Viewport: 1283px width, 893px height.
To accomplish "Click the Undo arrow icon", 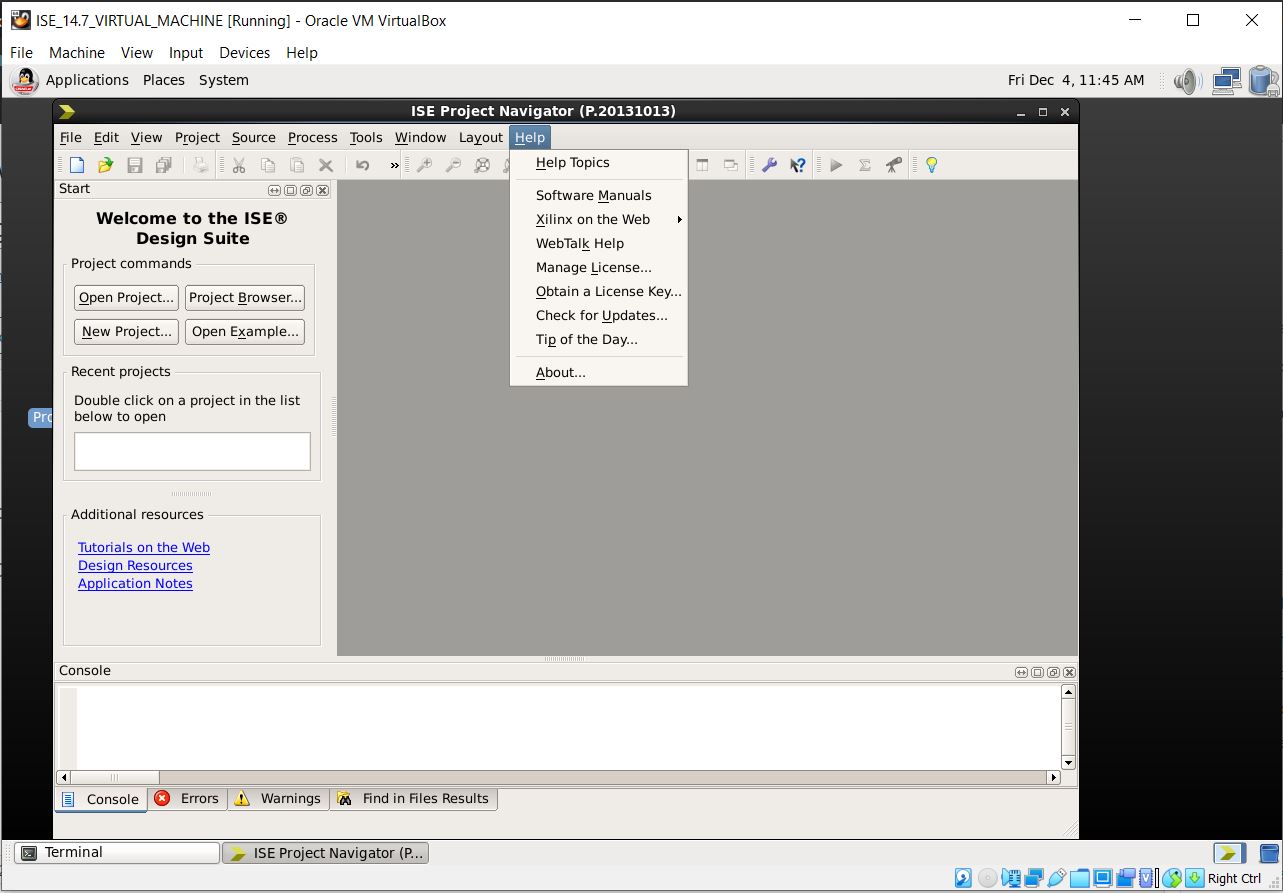I will pos(363,165).
